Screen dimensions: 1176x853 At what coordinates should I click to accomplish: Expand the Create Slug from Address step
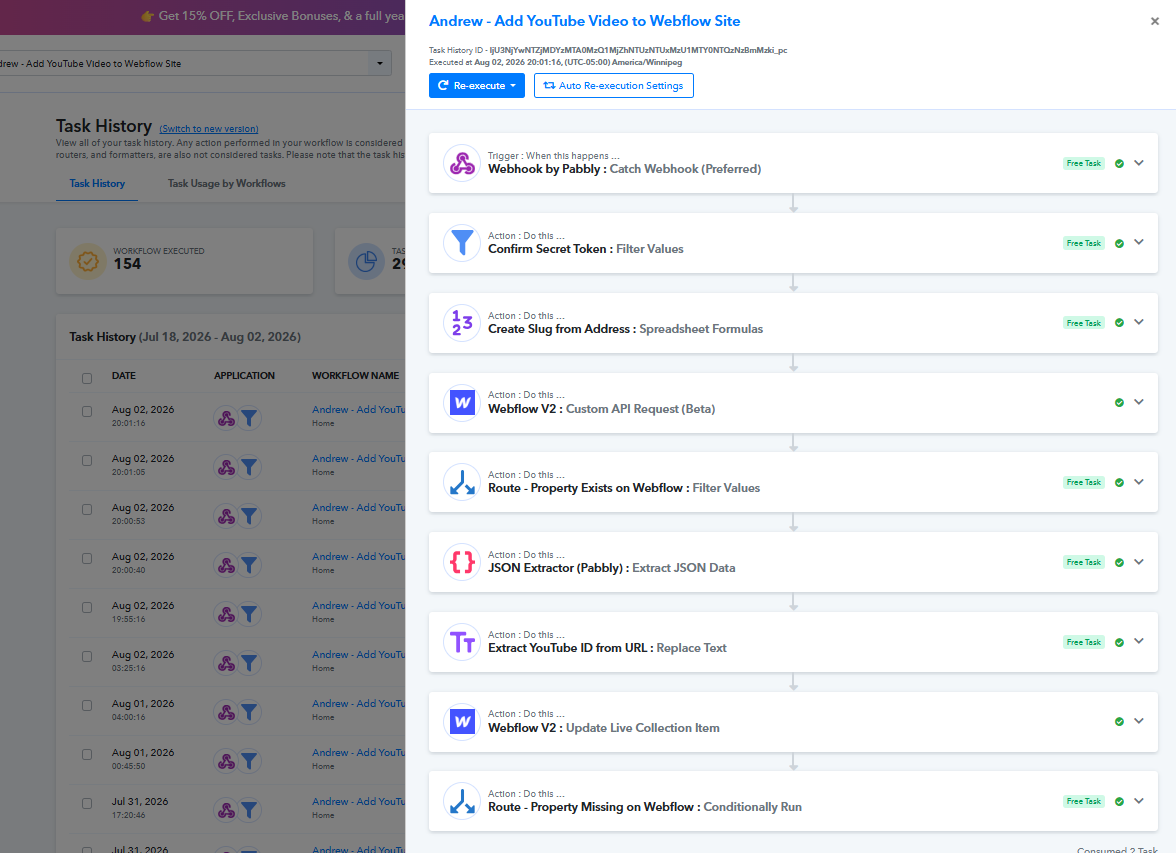click(x=1138, y=323)
